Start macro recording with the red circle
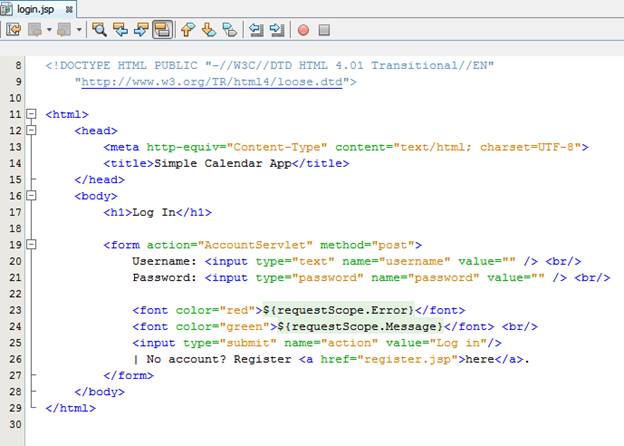The height and width of the screenshot is (446, 624). 303,30
